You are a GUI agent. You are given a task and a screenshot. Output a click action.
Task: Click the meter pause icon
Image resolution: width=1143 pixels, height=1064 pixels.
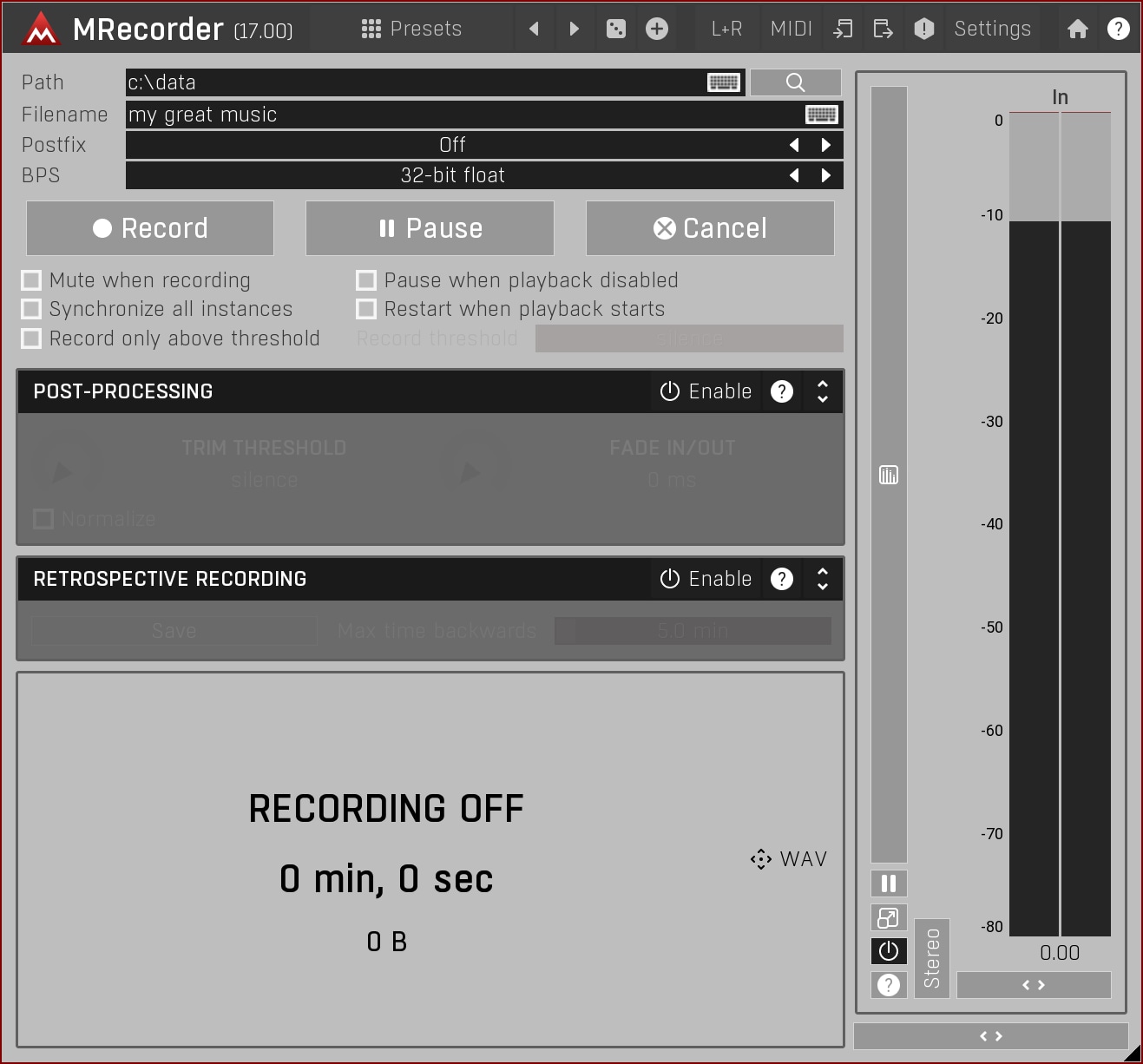click(x=888, y=883)
